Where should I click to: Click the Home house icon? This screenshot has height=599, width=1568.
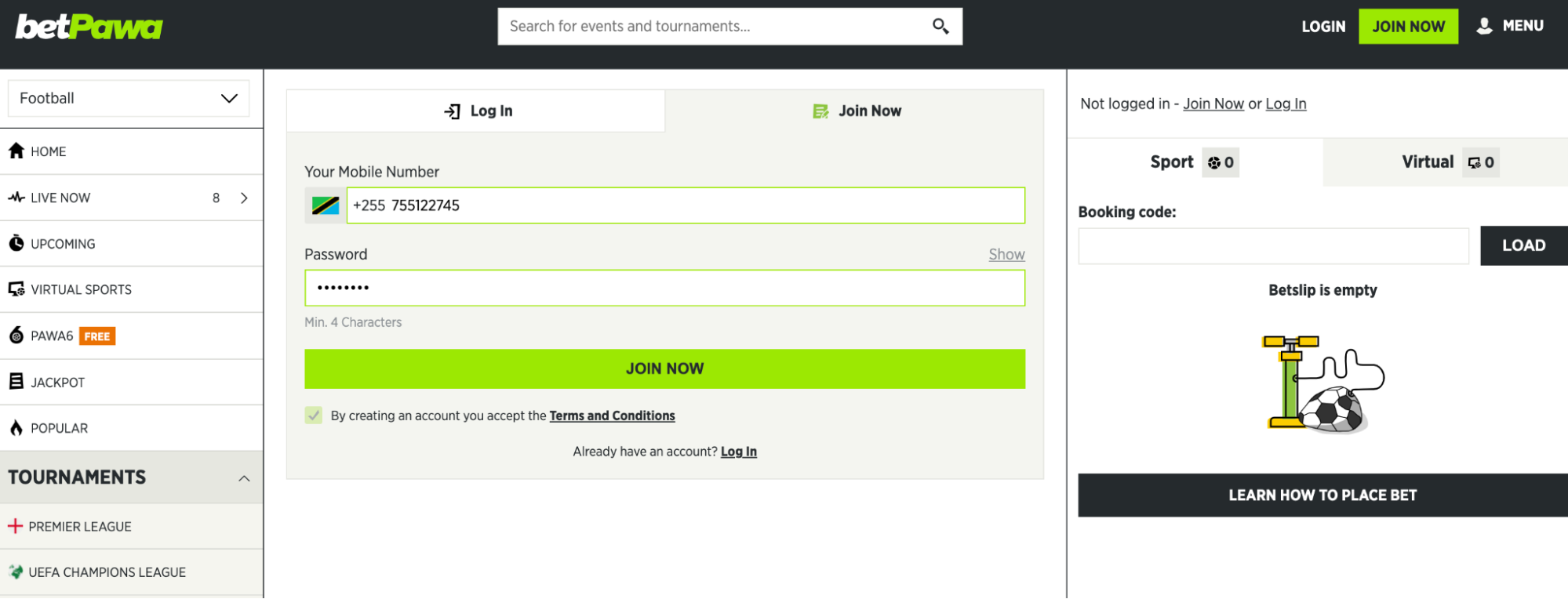pos(16,151)
